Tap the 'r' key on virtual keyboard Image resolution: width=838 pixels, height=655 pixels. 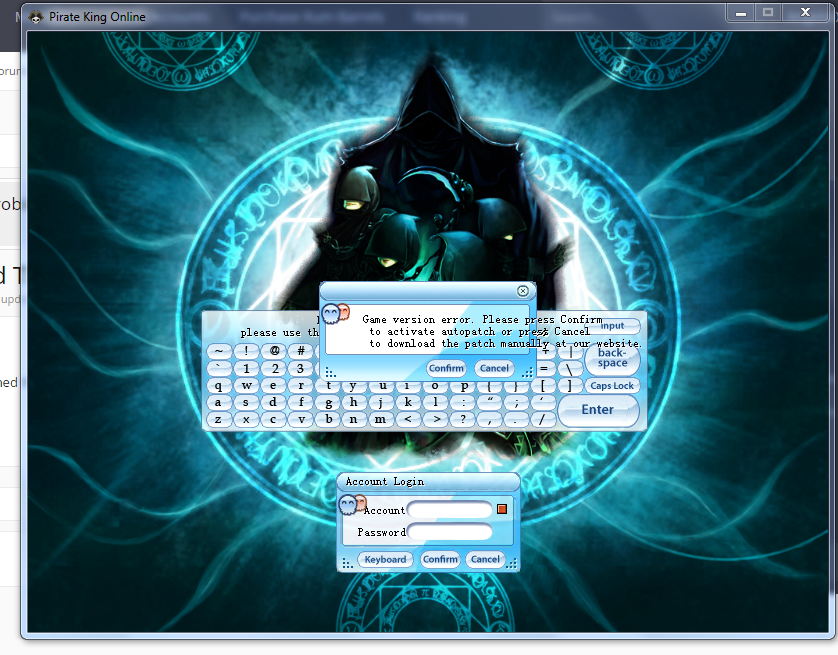(301, 386)
